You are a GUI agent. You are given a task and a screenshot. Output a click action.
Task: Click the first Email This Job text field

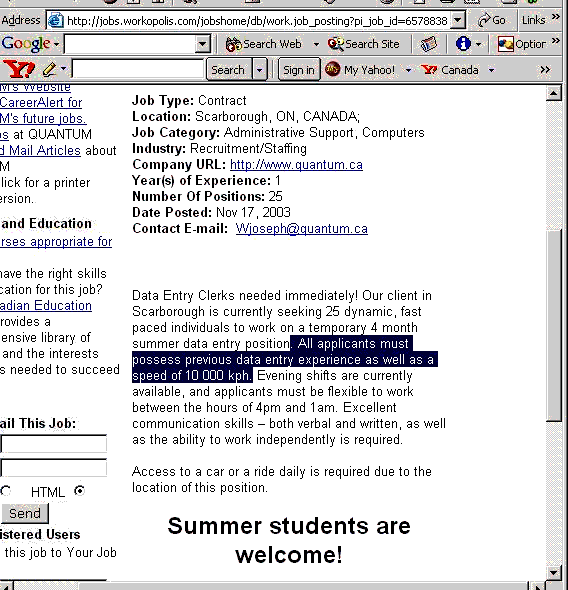pos(53,443)
